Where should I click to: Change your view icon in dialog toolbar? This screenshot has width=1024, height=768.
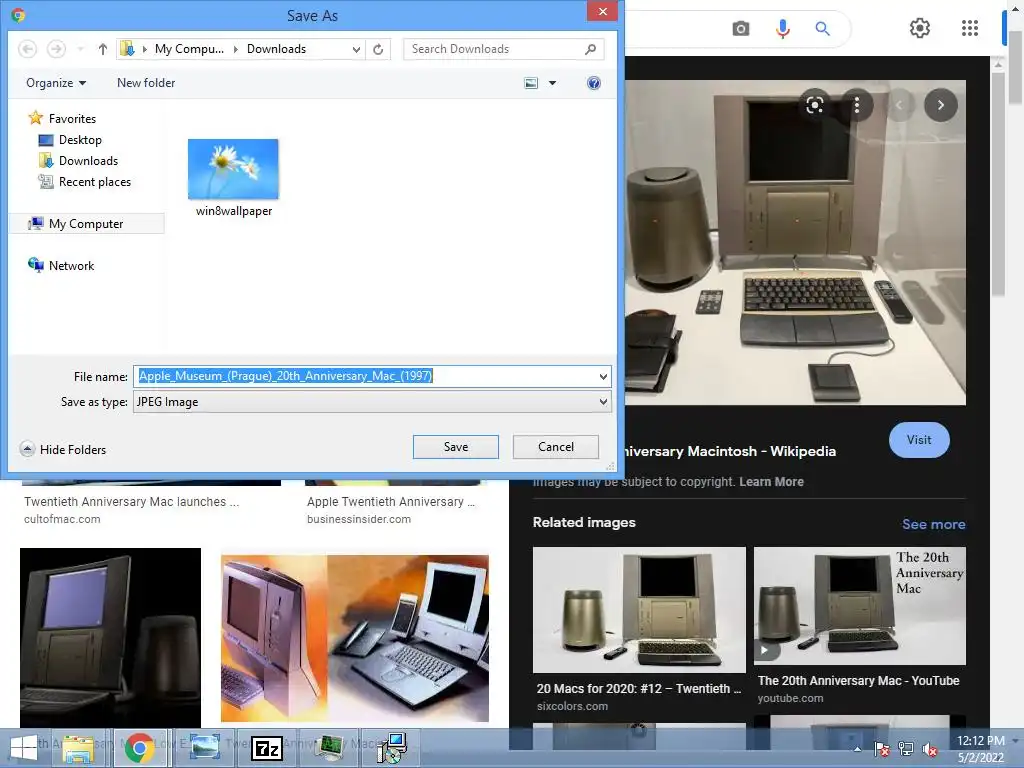click(531, 83)
